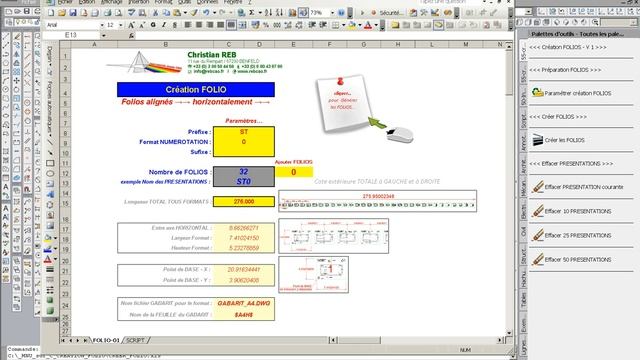Insert a hyperlink using globe icon

241,13
